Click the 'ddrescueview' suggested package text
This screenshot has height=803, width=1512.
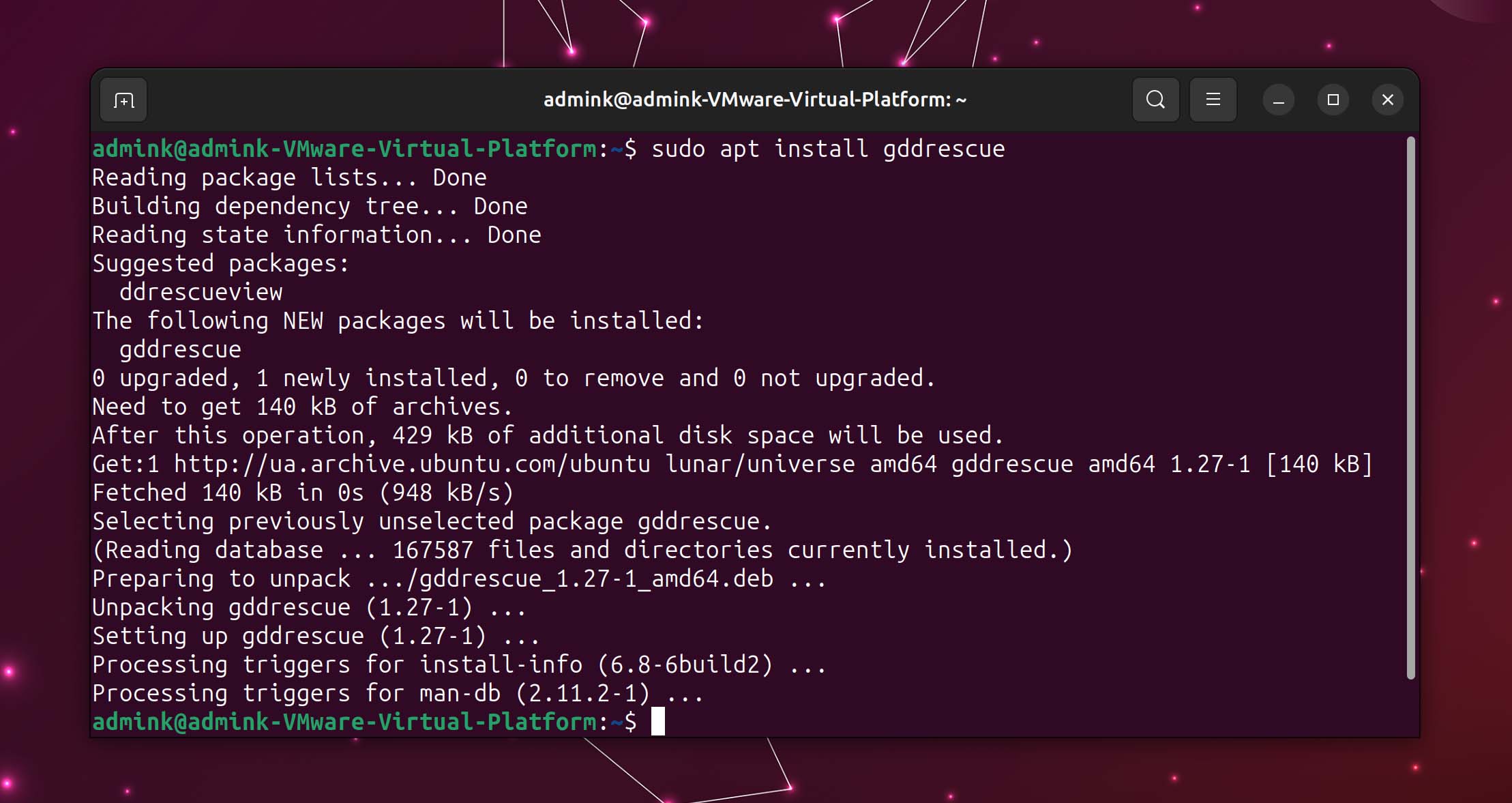pyautogui.click(x=200, y=291)
